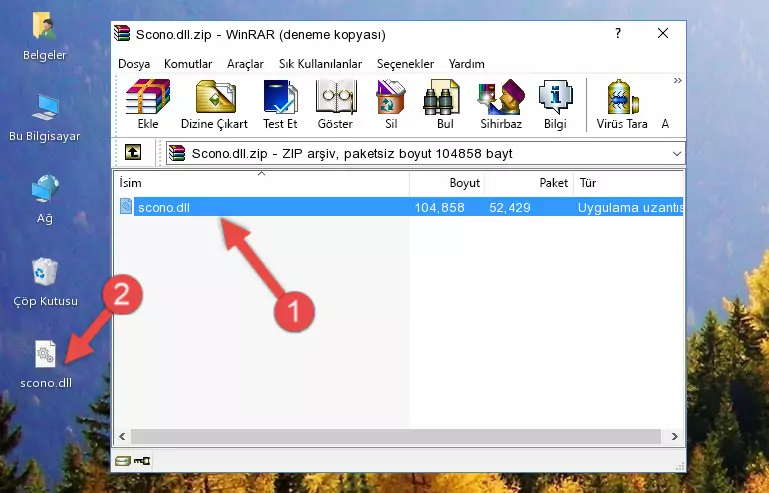Go up one folder level
769x493 pixels.
(x=133, y=153)
